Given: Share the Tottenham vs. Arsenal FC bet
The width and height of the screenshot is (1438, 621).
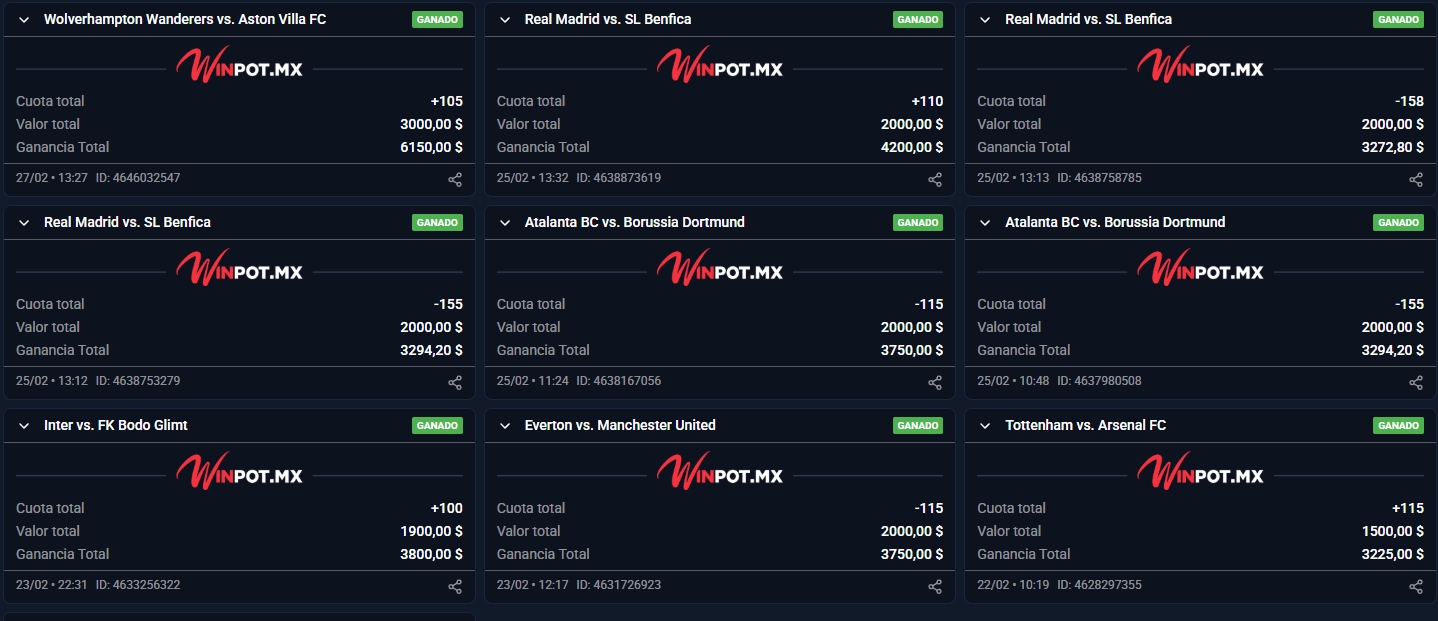Looking at the screenshot, I should click(x=1416, y=587).
